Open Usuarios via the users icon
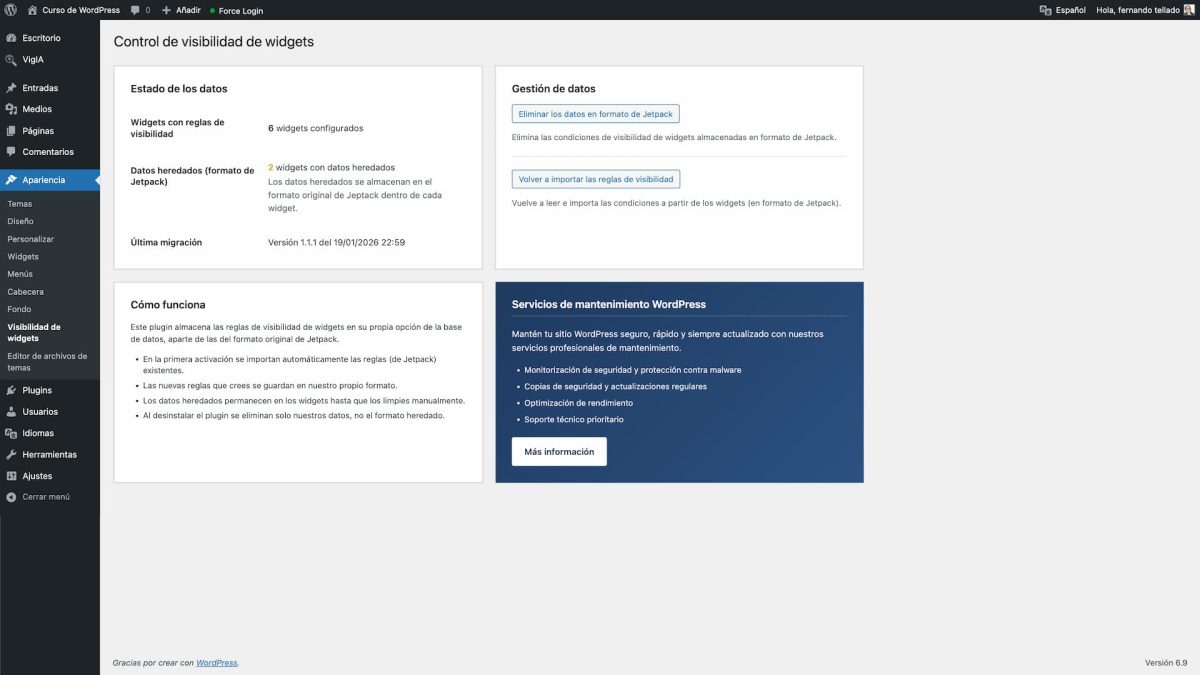The image size is (1200, 675). [x=12, y=411]
